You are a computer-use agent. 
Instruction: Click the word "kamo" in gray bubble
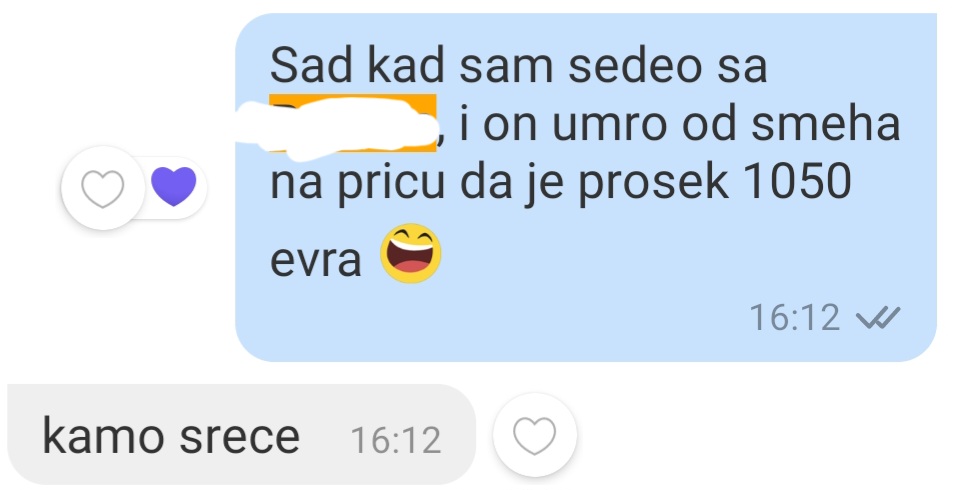[x=103, y=435]
